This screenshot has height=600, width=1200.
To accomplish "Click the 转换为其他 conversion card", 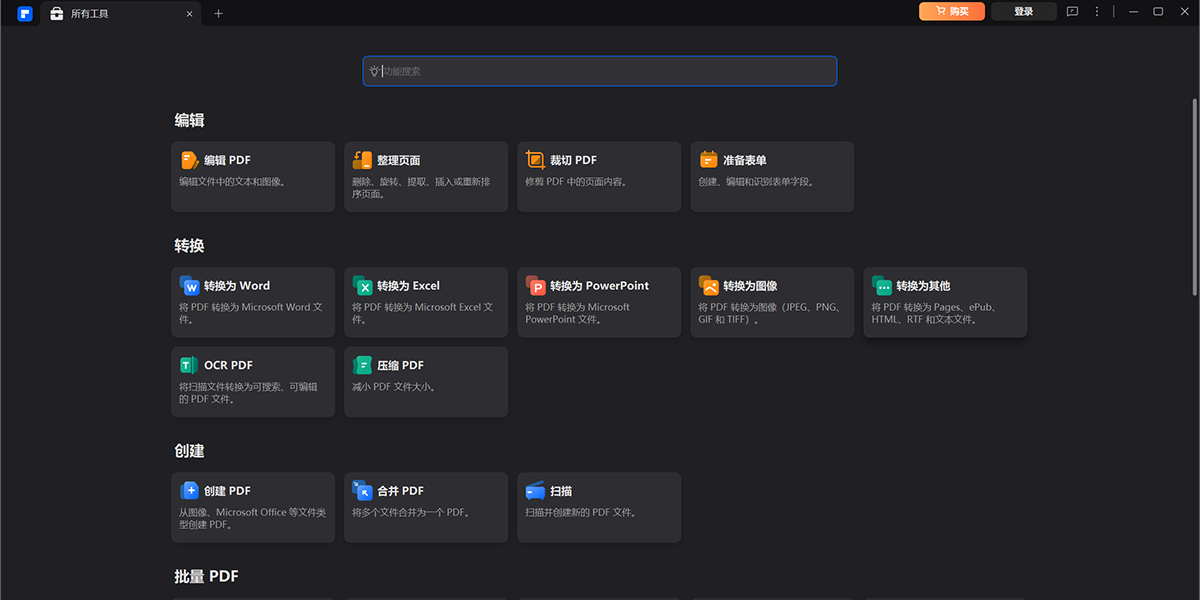I will (x=944, y=302).
